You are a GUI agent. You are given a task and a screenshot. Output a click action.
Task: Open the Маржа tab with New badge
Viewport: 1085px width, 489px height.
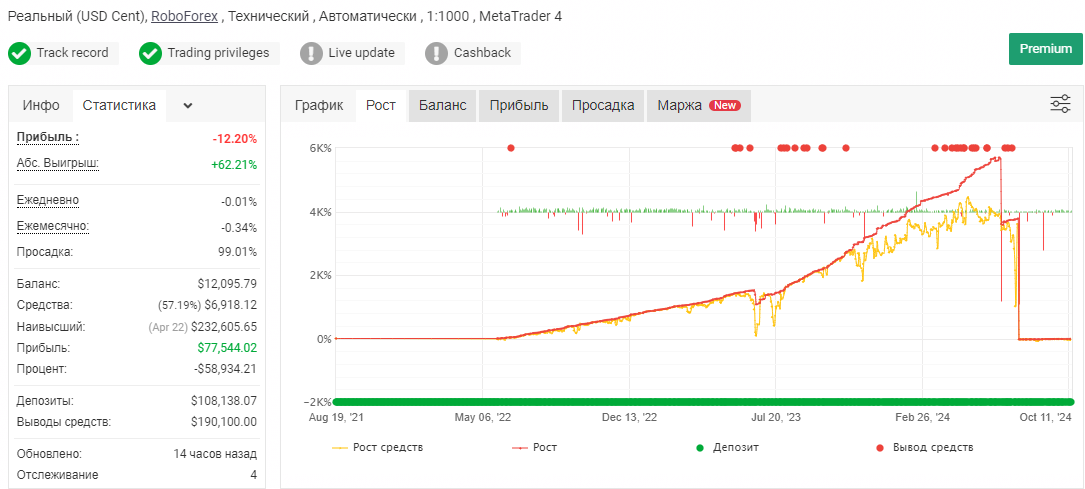pos(699,106)
